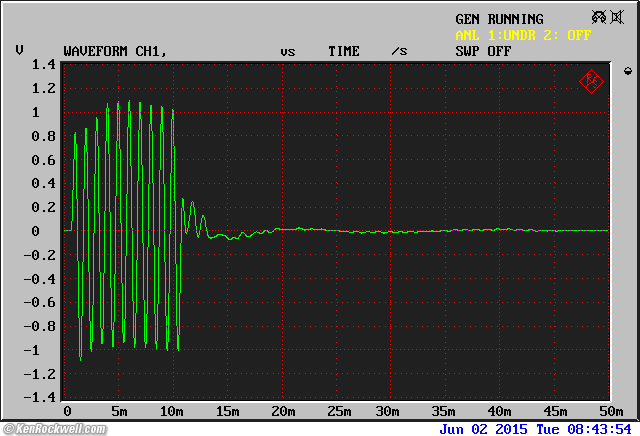Click the yellow ANL 1:UNDR status
The width and height of the screenshot is (640, 436).
[496, 35]
